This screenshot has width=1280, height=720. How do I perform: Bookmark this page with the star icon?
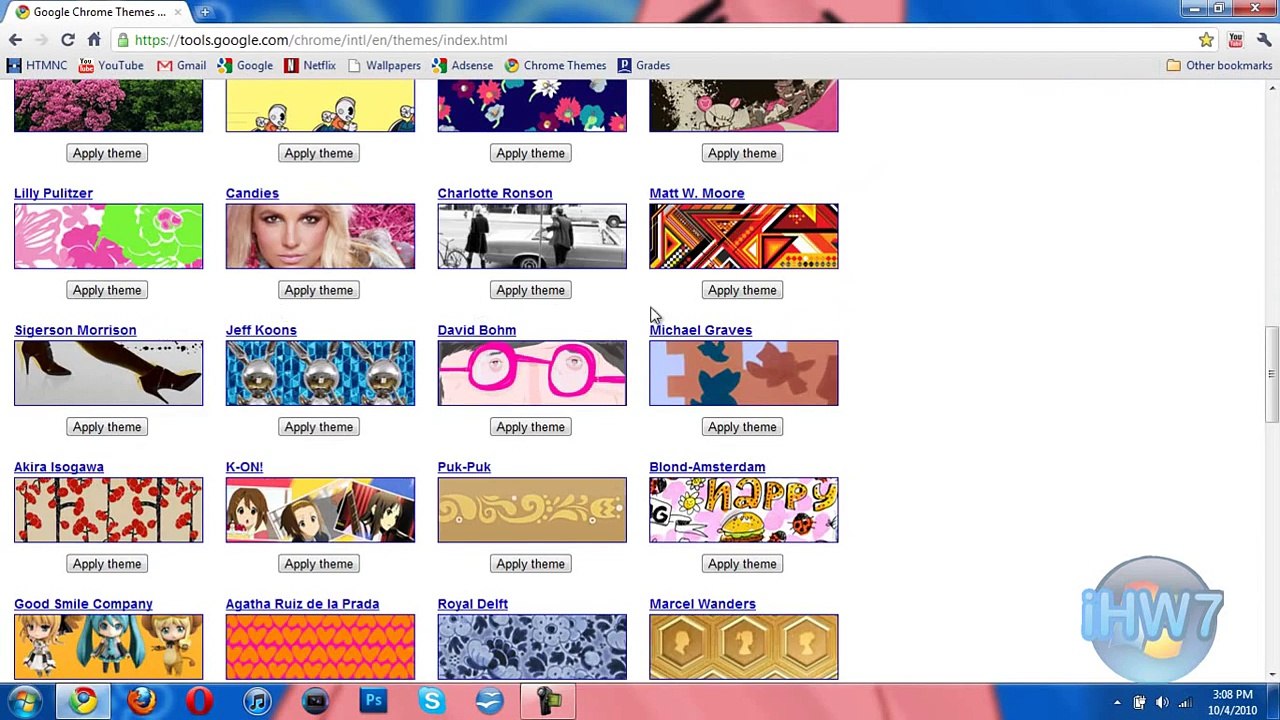coord(1206,40)
